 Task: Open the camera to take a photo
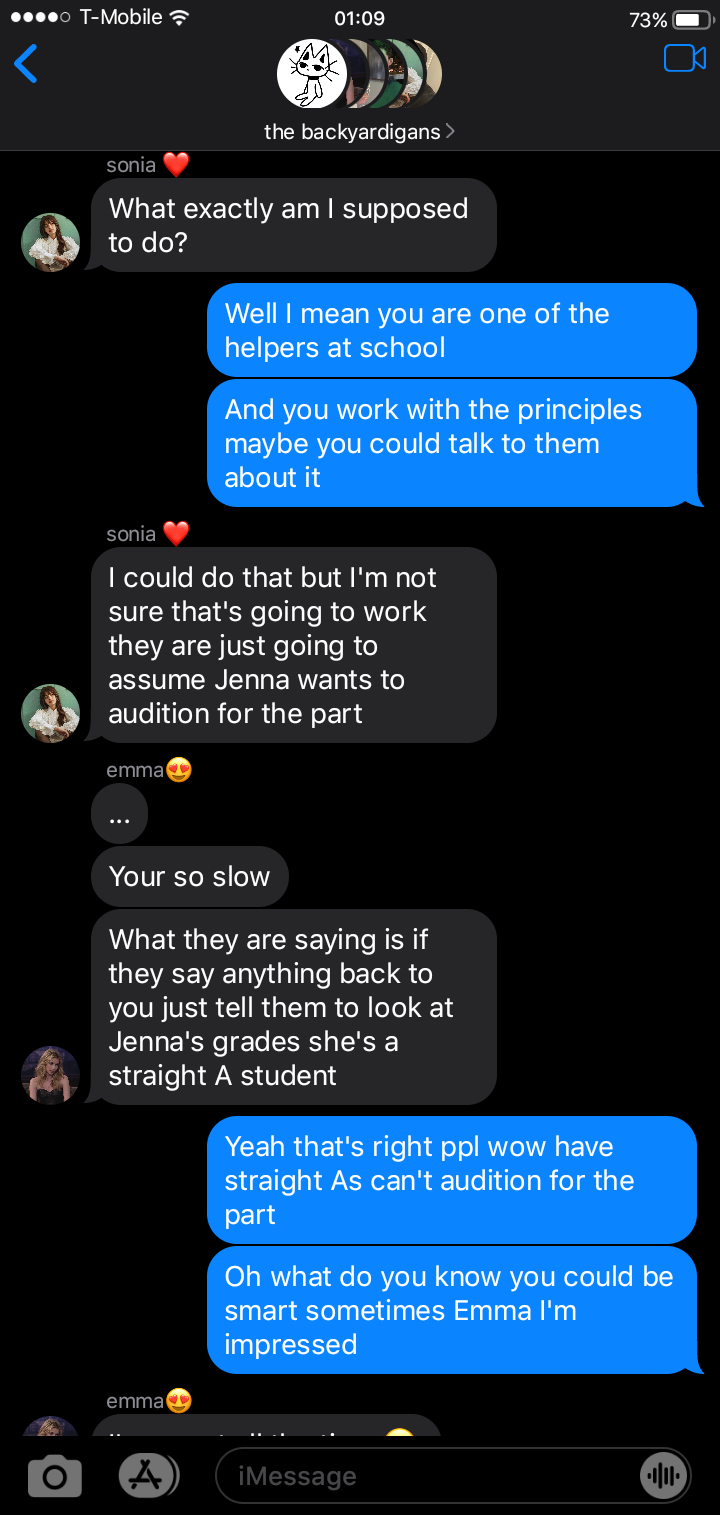54,1476
